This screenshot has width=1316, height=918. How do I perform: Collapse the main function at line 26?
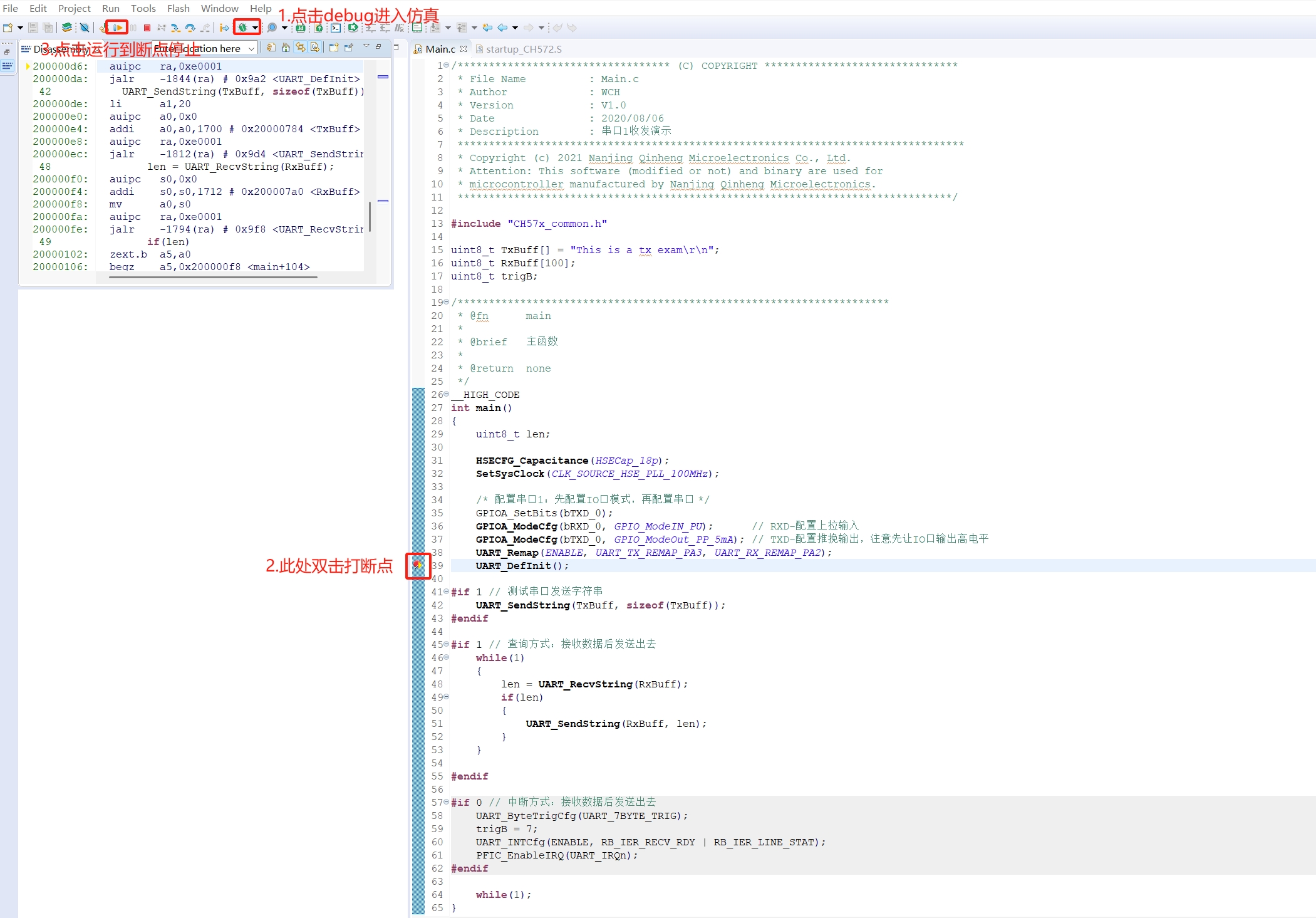pos(446,394)
